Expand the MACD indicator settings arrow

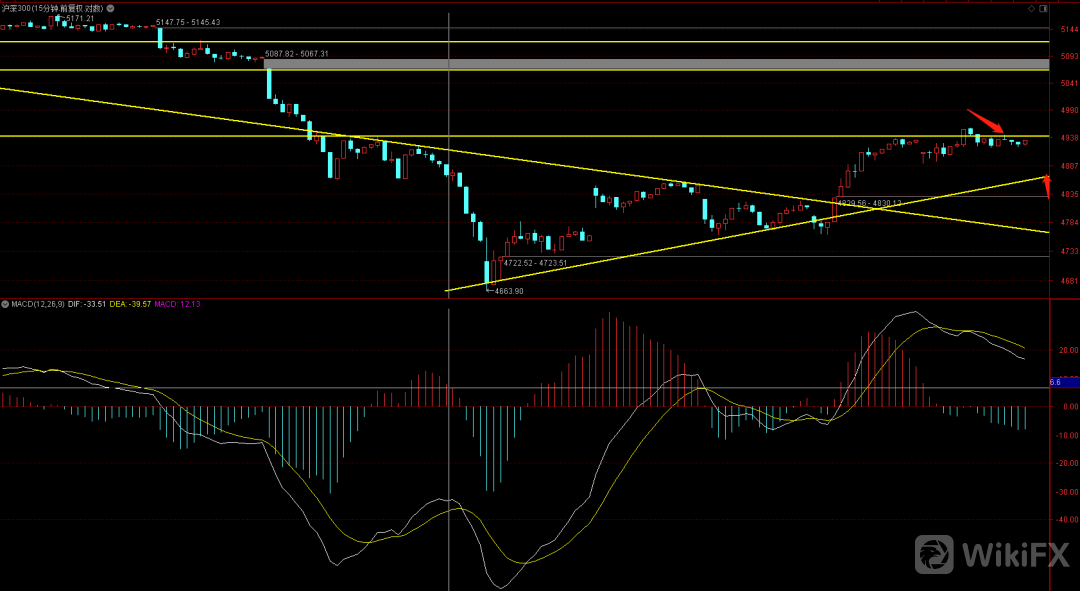pos(4,303)
